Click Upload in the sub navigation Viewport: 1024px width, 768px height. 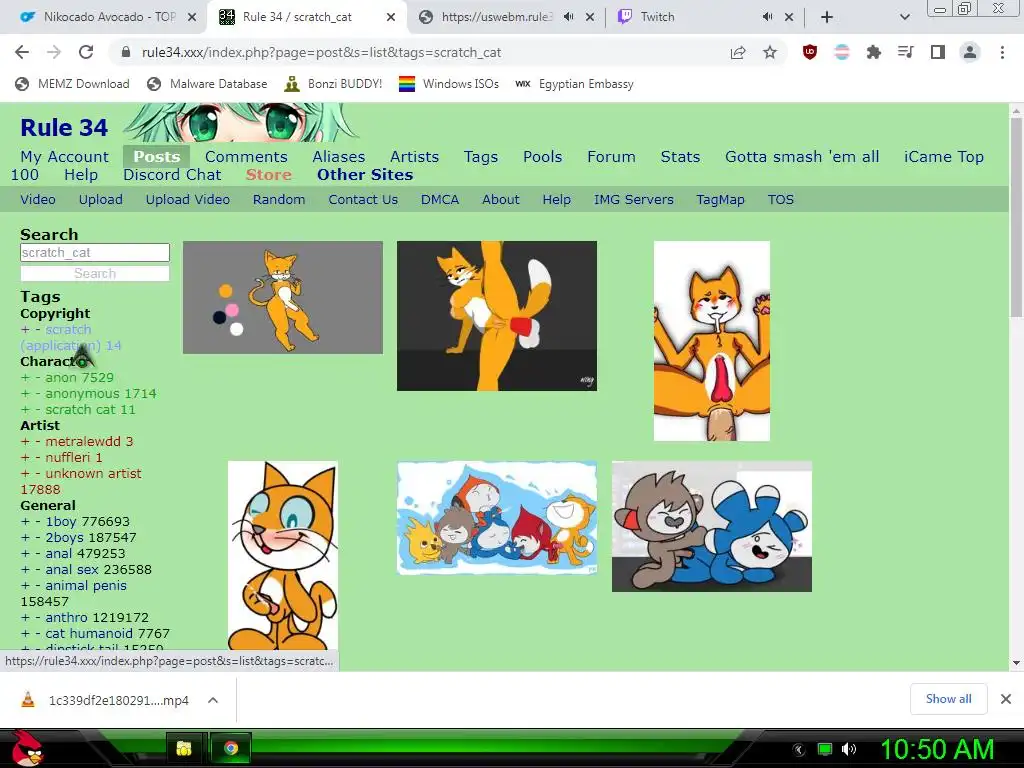pos(101,200)
